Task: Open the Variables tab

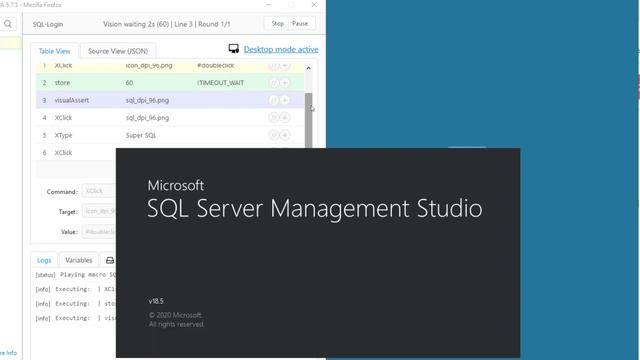Action: tap(78, 260)
